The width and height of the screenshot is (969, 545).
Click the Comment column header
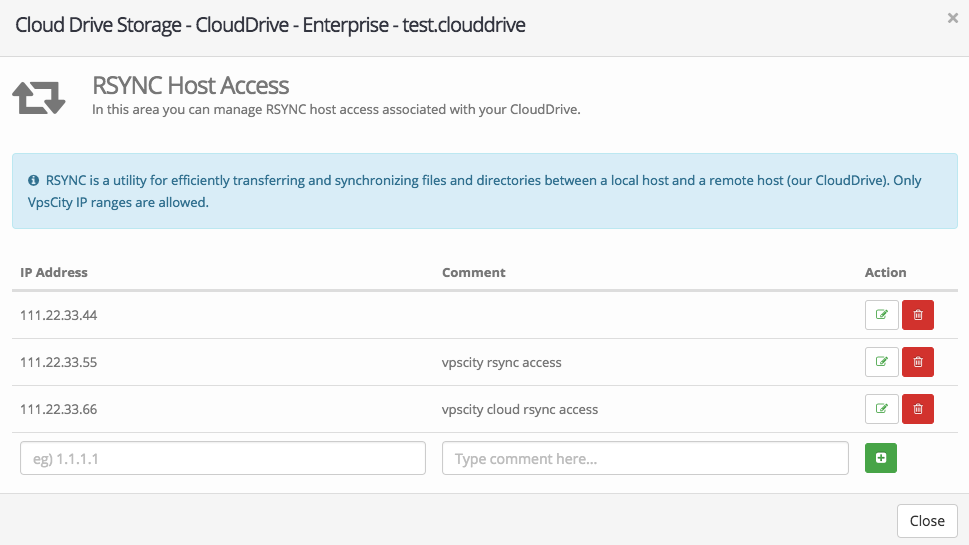(474, 272)
